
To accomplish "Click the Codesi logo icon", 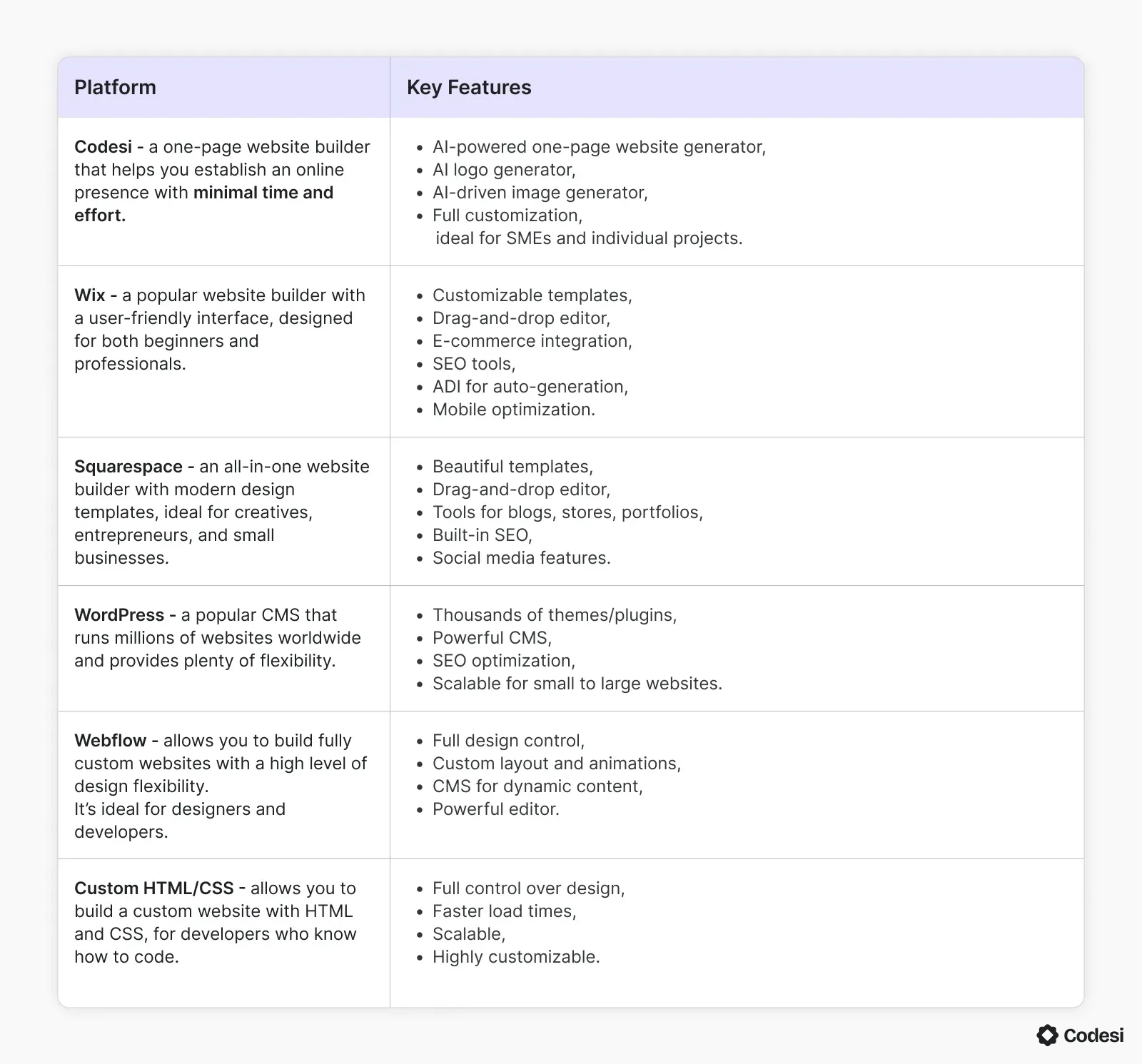I will pyautogui.click(x=1047, y=1035).
